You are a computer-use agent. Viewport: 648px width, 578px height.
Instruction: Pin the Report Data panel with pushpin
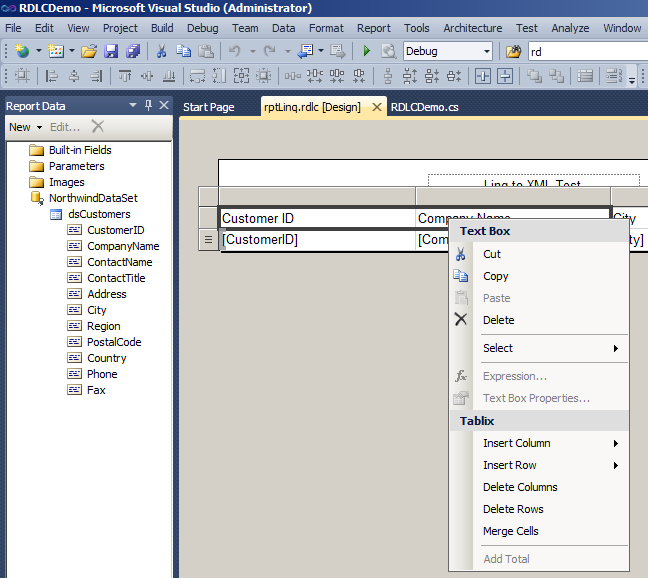148,105
